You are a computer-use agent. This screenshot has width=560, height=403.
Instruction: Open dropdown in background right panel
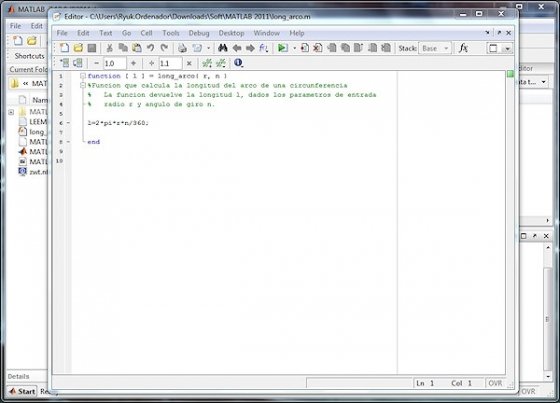click(x=543, y=82)
